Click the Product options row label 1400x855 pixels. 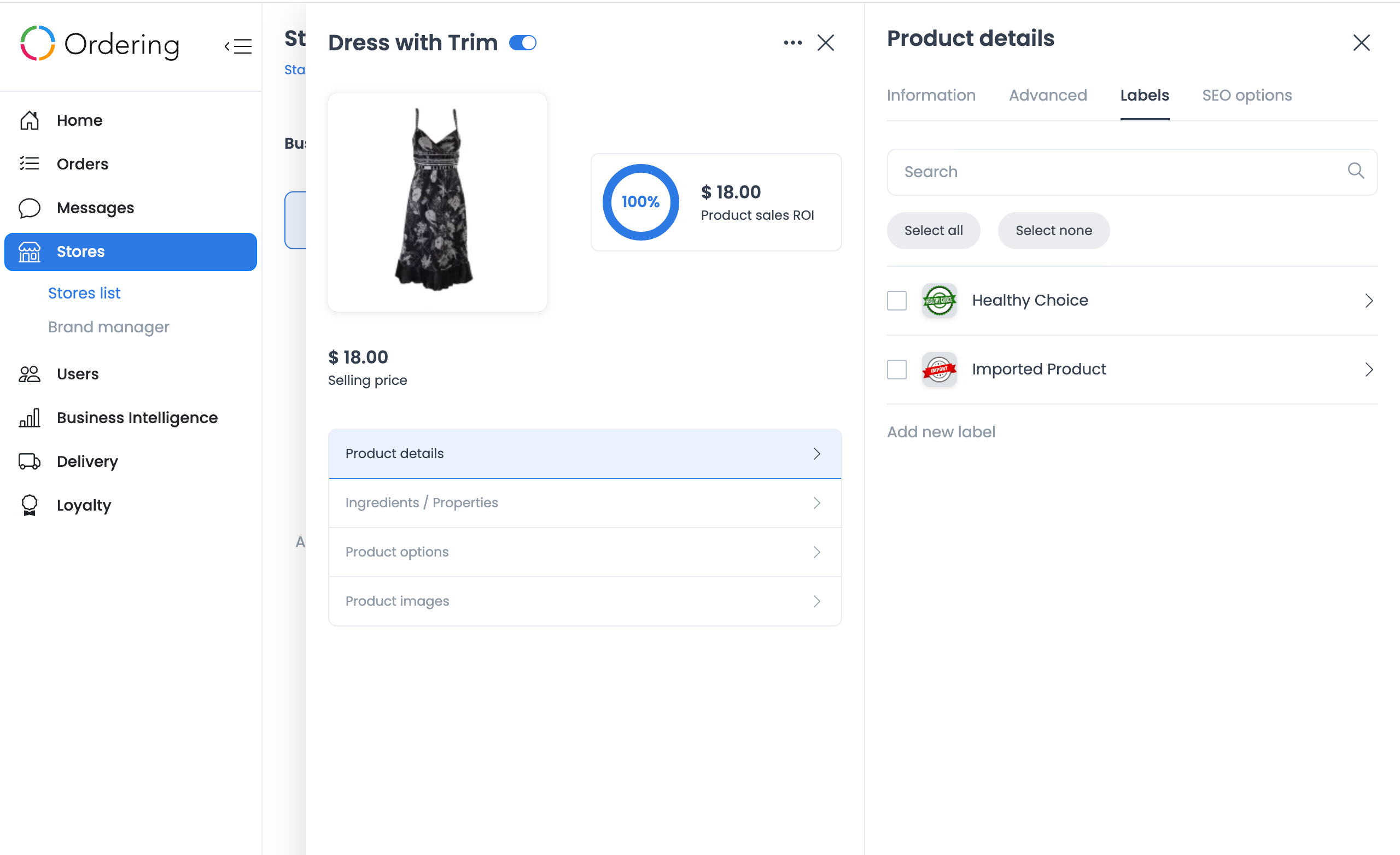[396, 552]
